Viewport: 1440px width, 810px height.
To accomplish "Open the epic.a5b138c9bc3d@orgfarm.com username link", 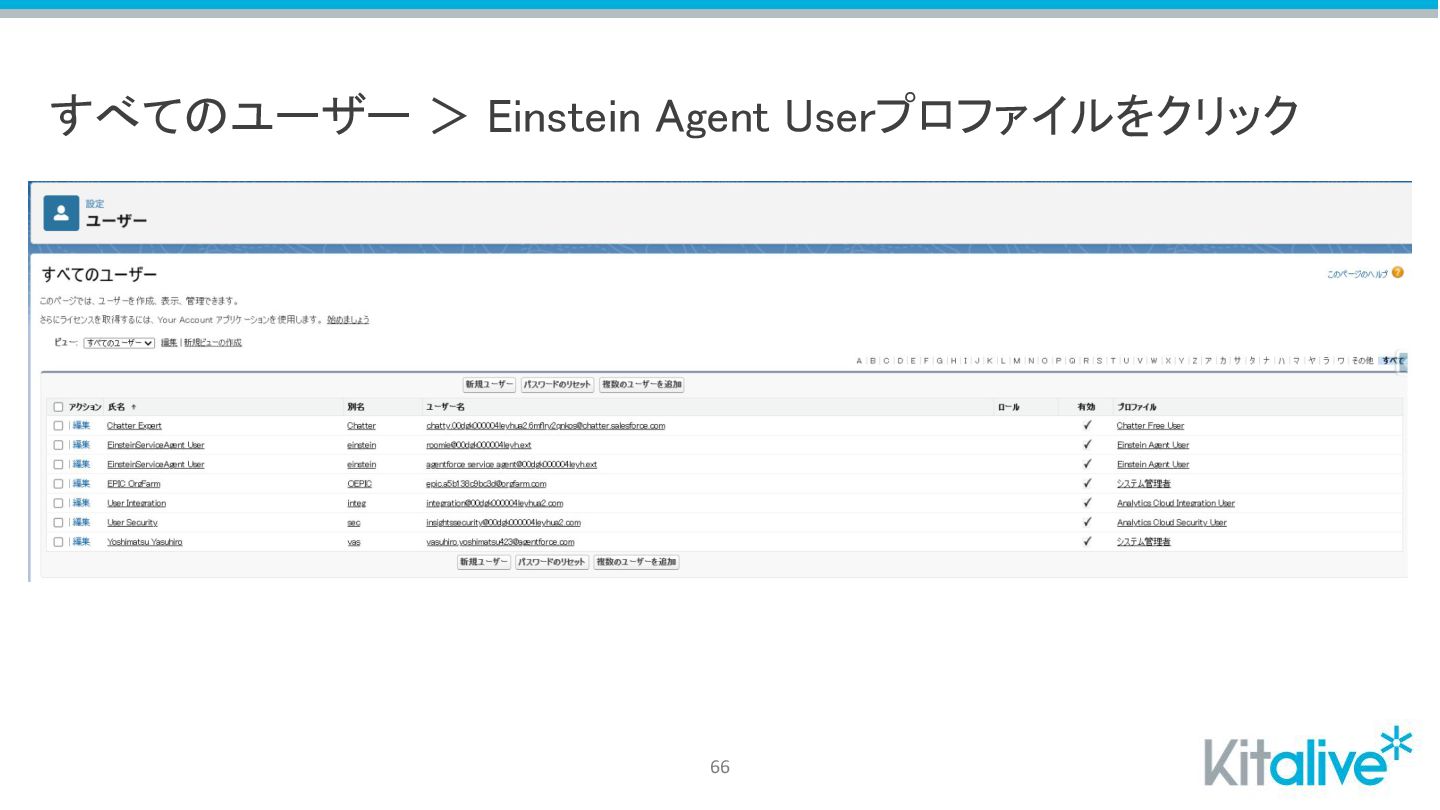I will [x=486, y=484].
